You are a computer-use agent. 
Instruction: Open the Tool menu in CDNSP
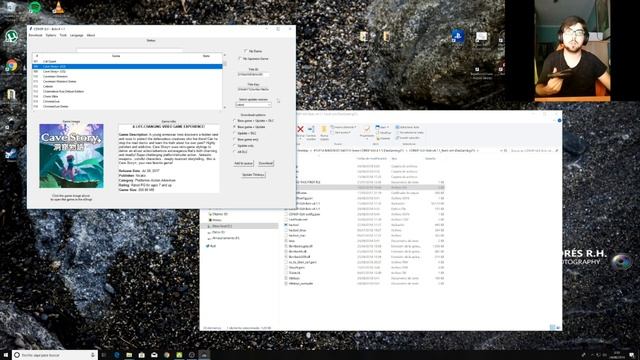tap(63, 36)
